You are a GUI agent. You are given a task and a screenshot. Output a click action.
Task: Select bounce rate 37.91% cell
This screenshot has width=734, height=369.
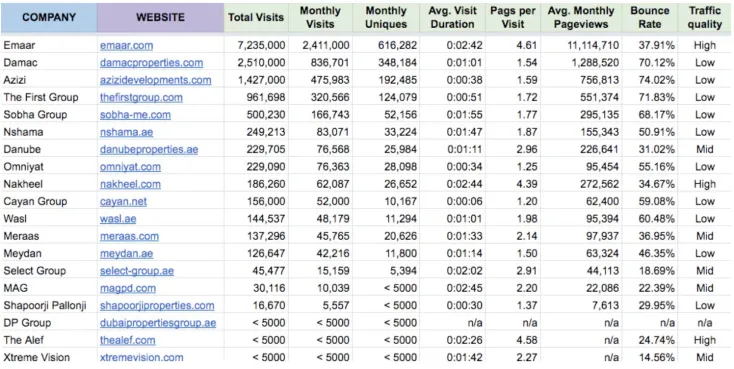pyautogui.click(x=650, y=45)
